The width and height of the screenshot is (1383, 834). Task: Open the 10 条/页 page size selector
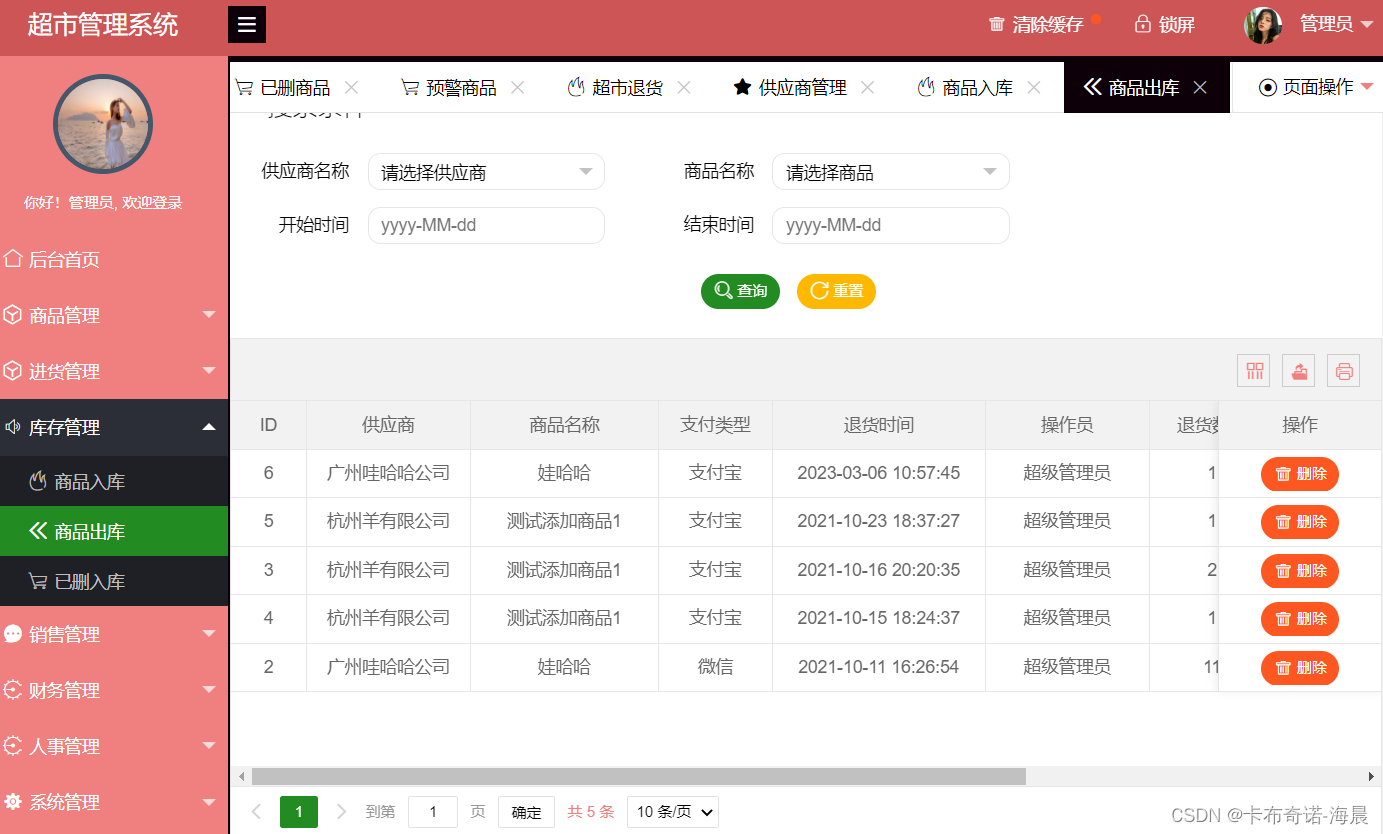coord(673,812)
